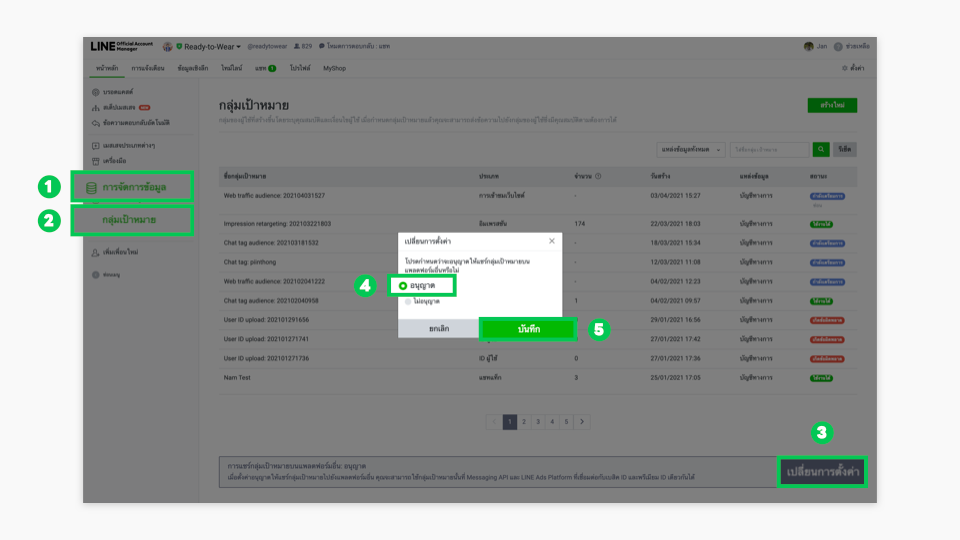Close the เปลี่ยนการตั้งค่า dialog with X
The image size is (960, 540).
551,241
